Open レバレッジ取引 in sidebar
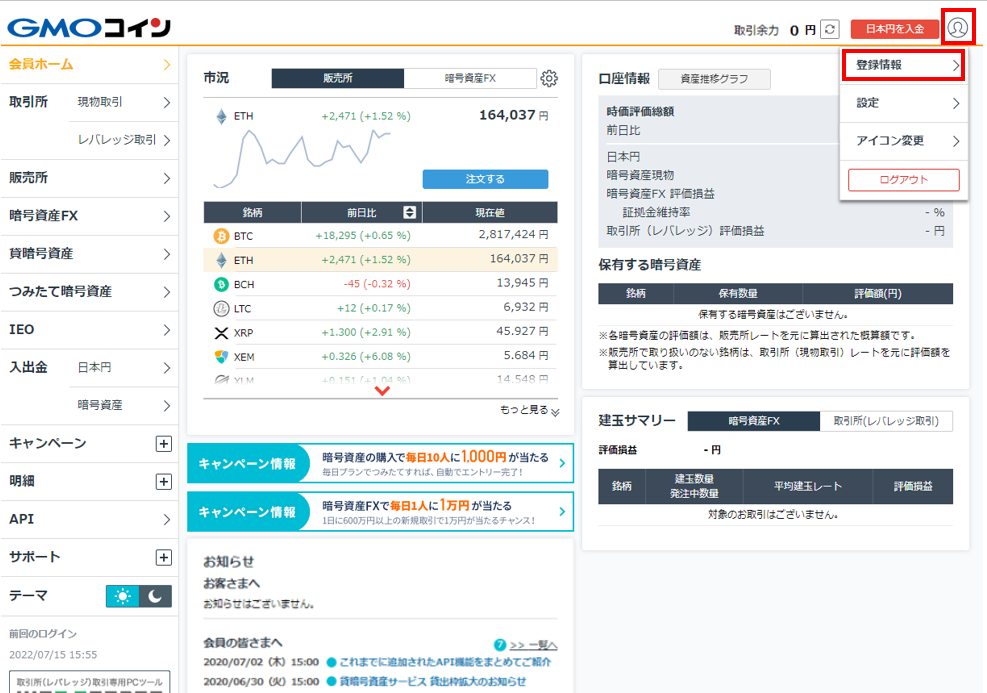The height and width of the screenshot is (693, 987). 123,140
